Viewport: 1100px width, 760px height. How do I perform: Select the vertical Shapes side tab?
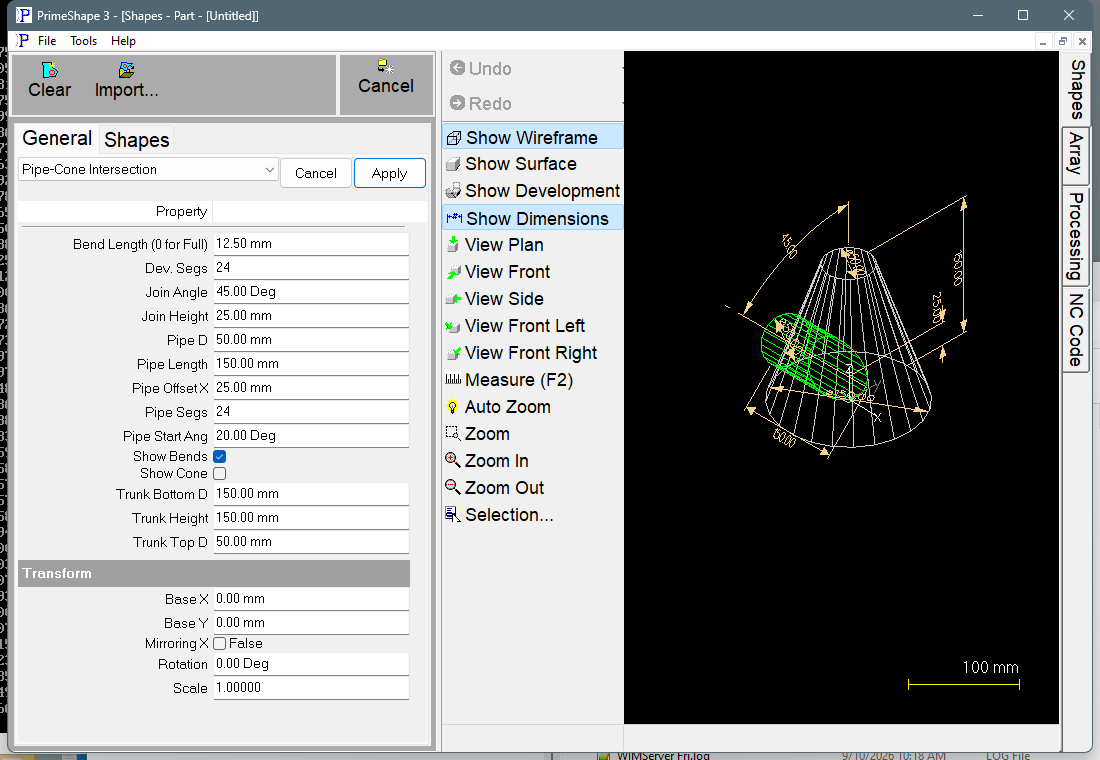(x=1077, y=89)
